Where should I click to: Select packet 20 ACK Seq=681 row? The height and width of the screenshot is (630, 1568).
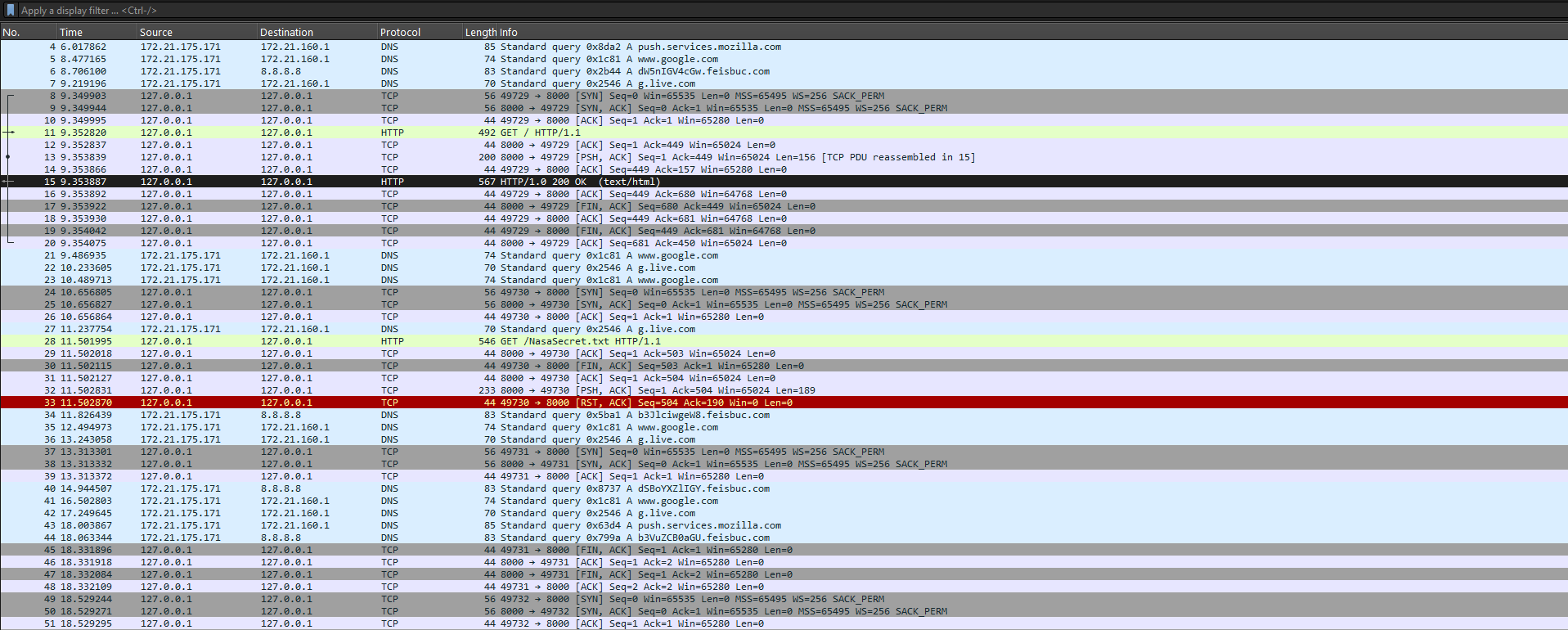click(784, 243)
